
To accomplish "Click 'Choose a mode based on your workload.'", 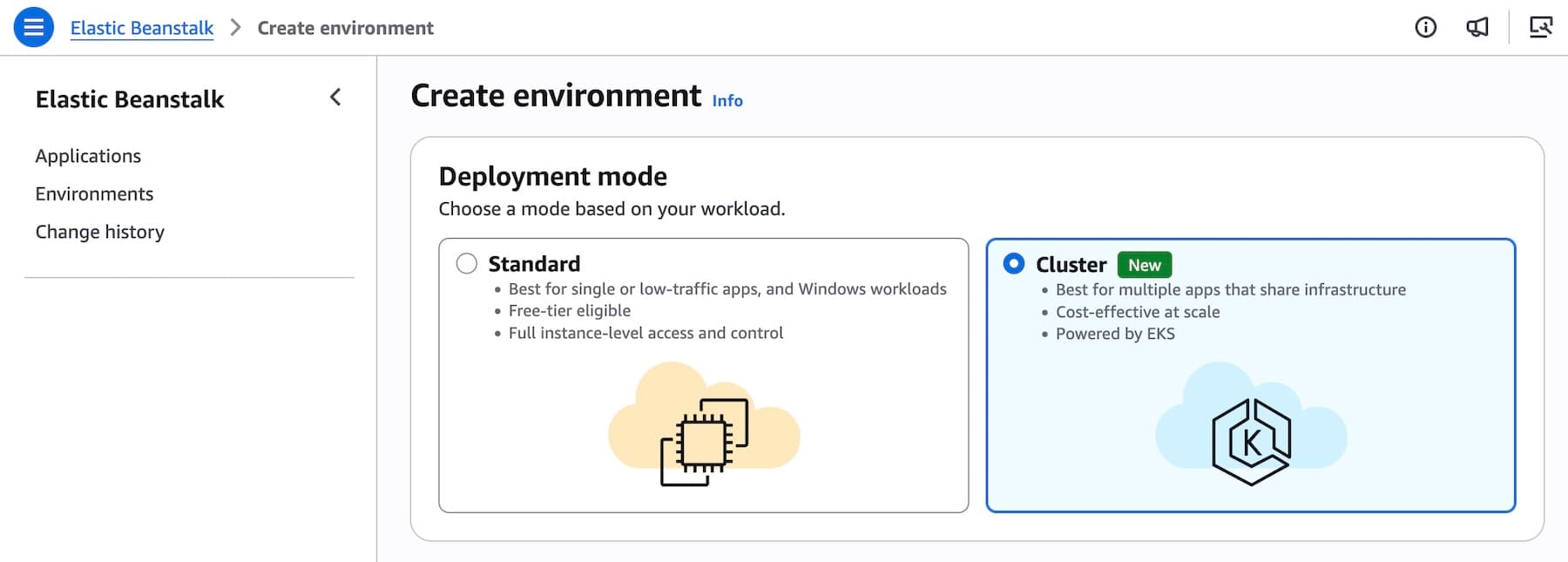I will 612,209.
